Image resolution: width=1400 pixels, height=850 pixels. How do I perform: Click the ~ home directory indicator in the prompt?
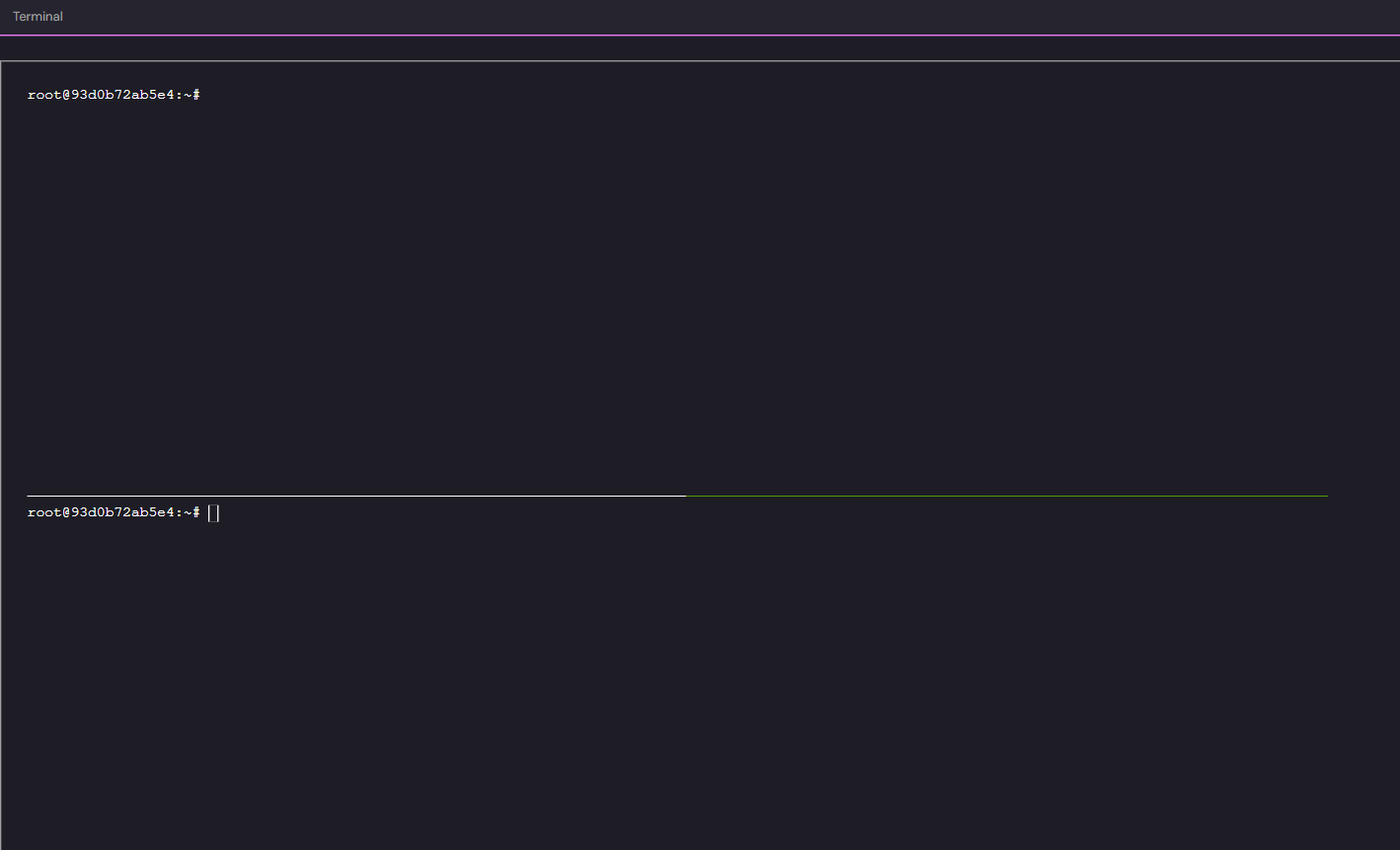pyautogui.click(x=186, y=512)
